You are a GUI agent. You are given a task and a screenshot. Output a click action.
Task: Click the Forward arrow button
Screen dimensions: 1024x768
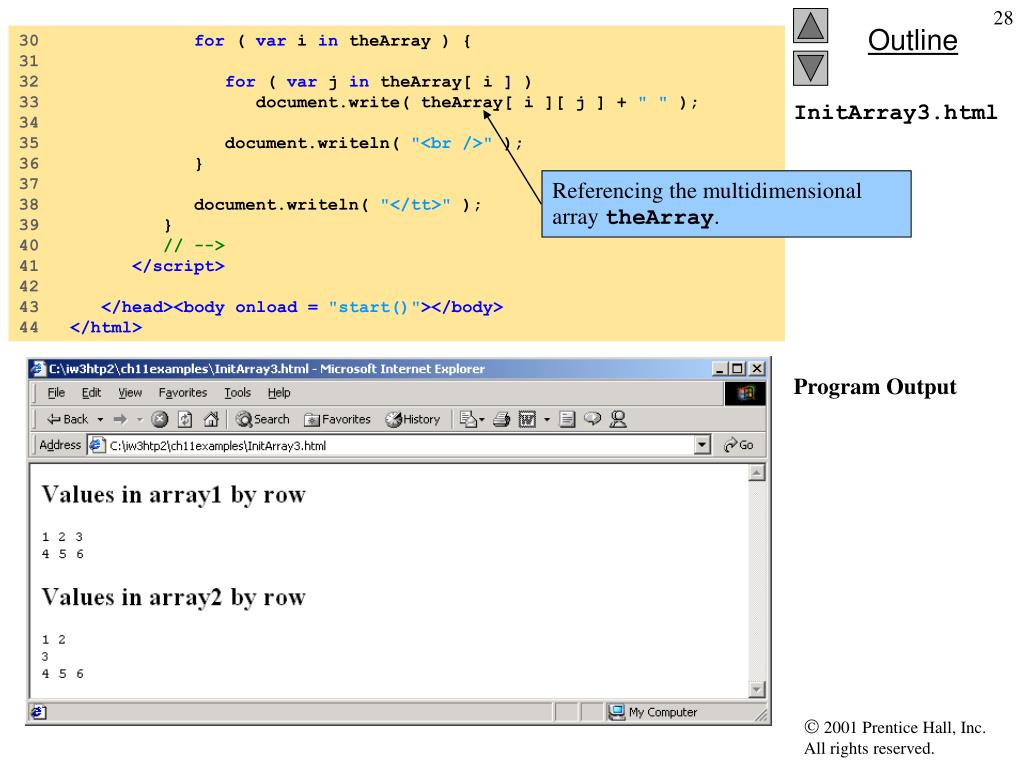point(120,419)
